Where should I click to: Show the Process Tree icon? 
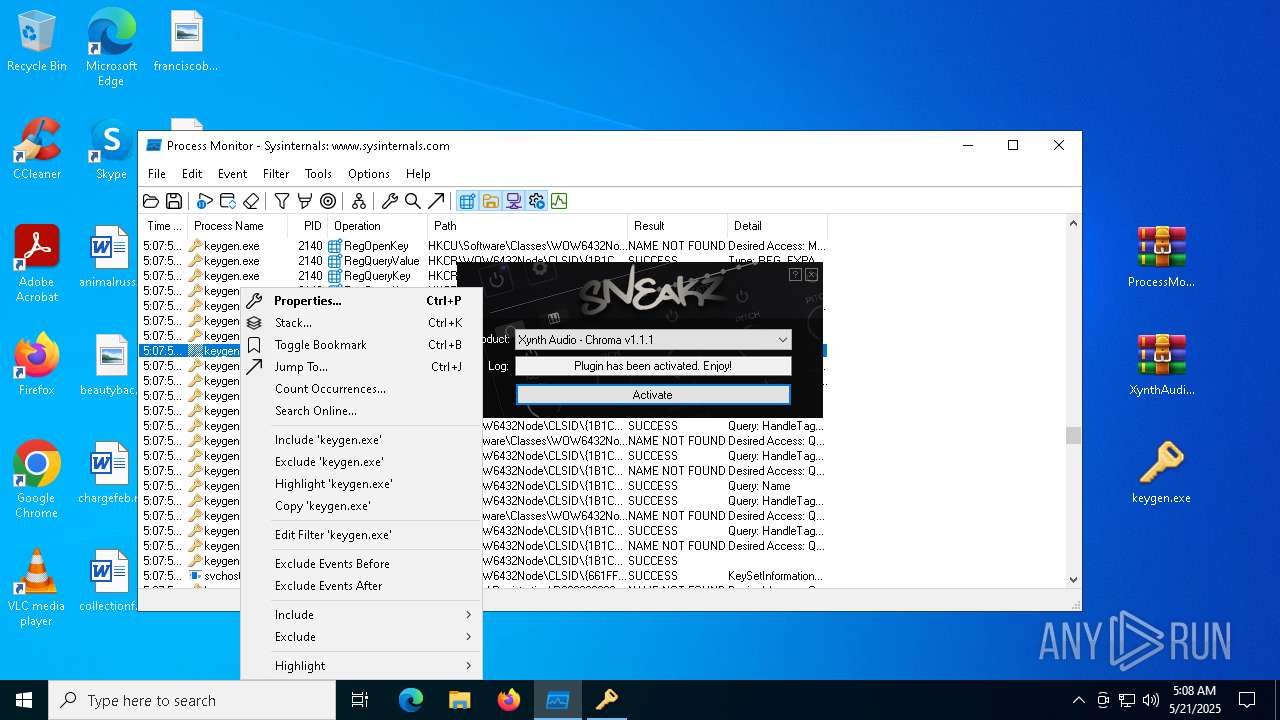point(359,201)
